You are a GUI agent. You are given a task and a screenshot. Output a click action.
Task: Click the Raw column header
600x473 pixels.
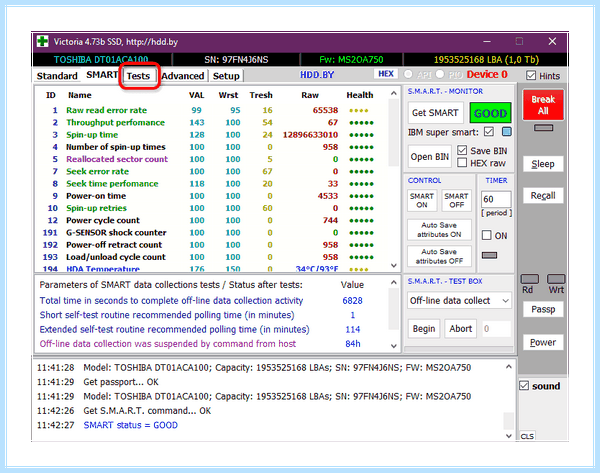coord(310,95)
